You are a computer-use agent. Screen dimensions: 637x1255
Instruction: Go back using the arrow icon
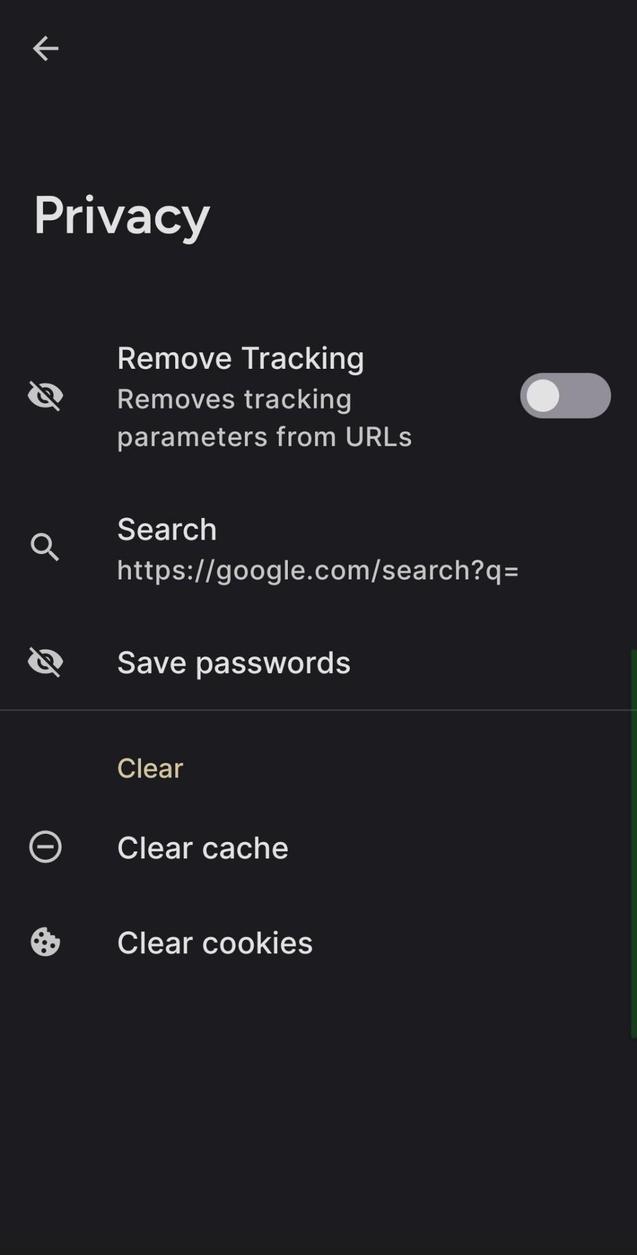tap(46, 48)
